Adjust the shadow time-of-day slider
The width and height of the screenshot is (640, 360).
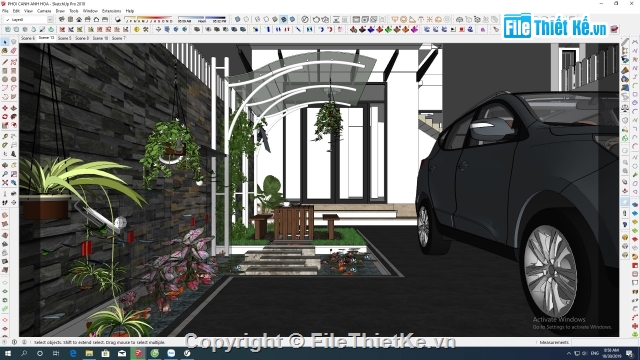coord(202,18)
